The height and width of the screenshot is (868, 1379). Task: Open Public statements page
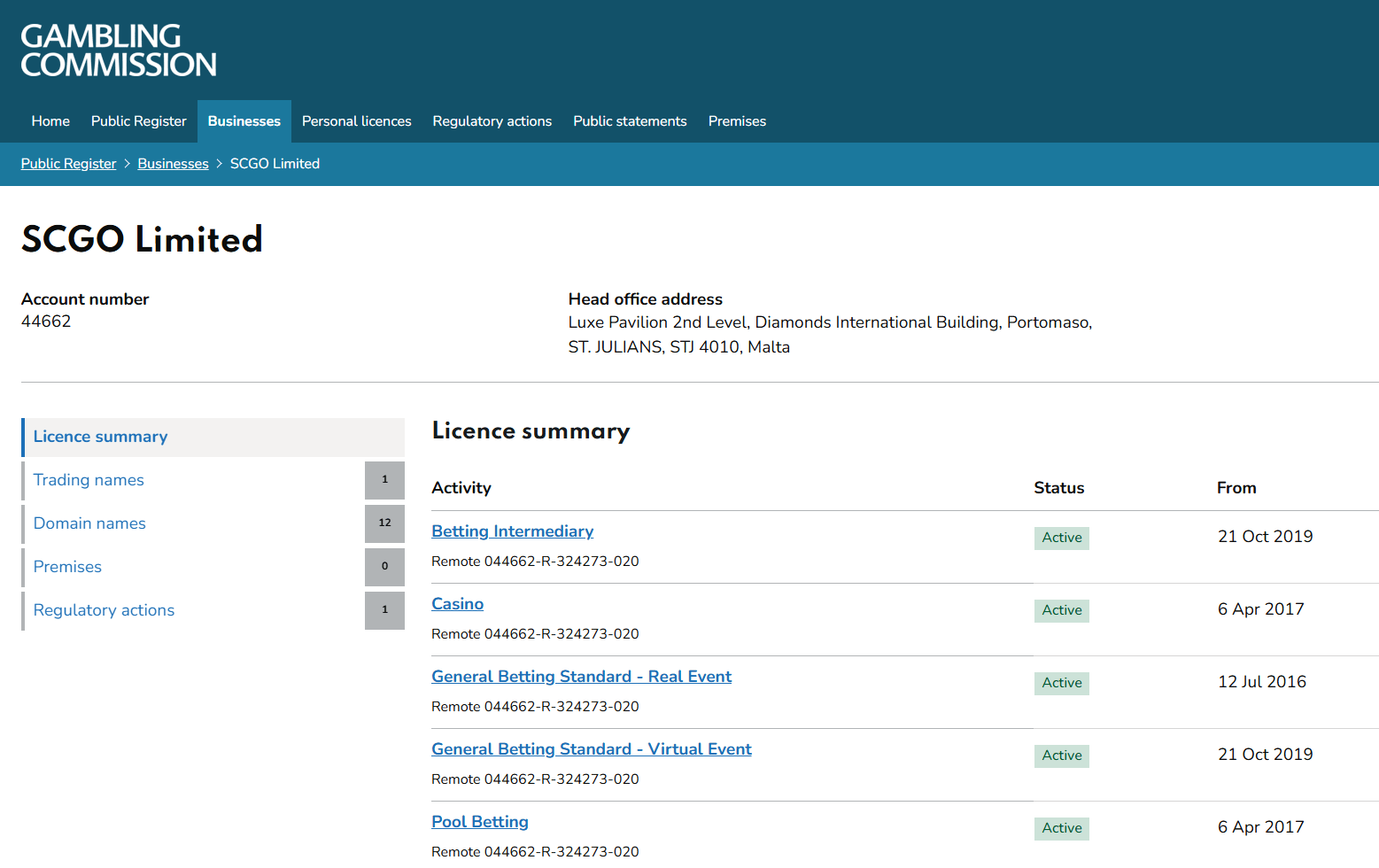coord(630,121)
